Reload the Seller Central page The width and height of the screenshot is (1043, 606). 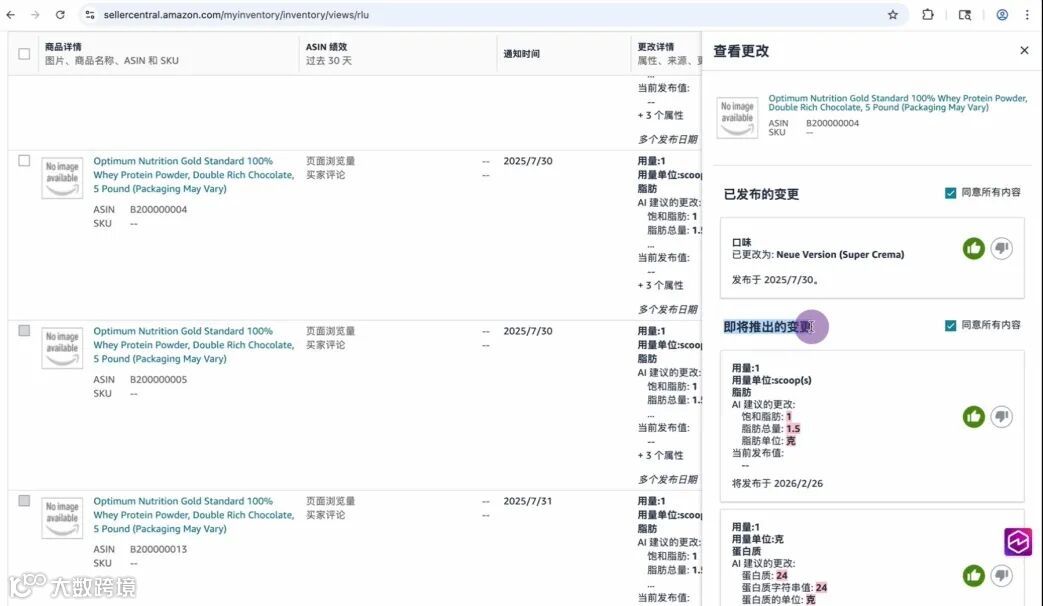point(60,15)
